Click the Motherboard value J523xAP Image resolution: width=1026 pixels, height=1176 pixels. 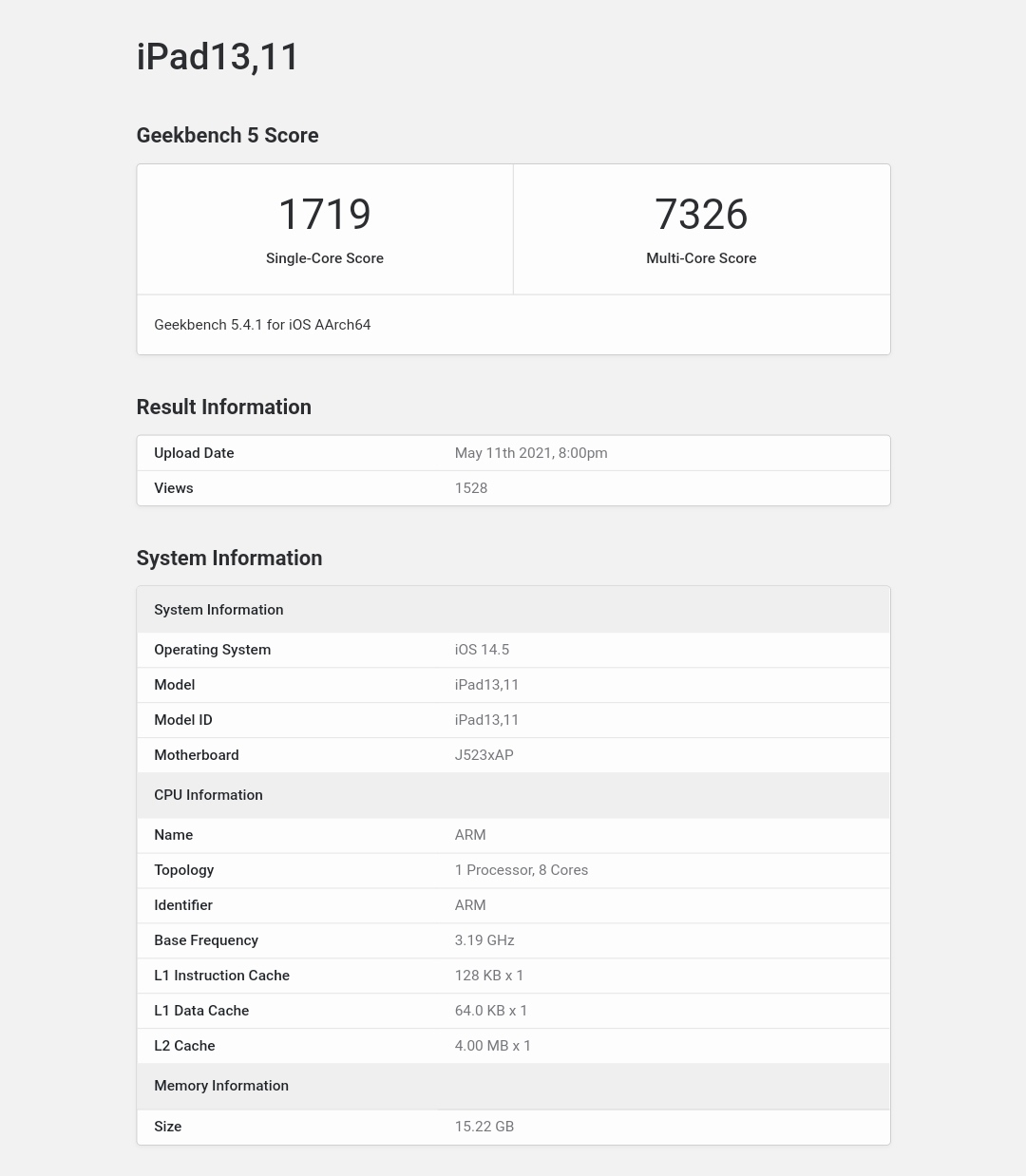(484, 755)
